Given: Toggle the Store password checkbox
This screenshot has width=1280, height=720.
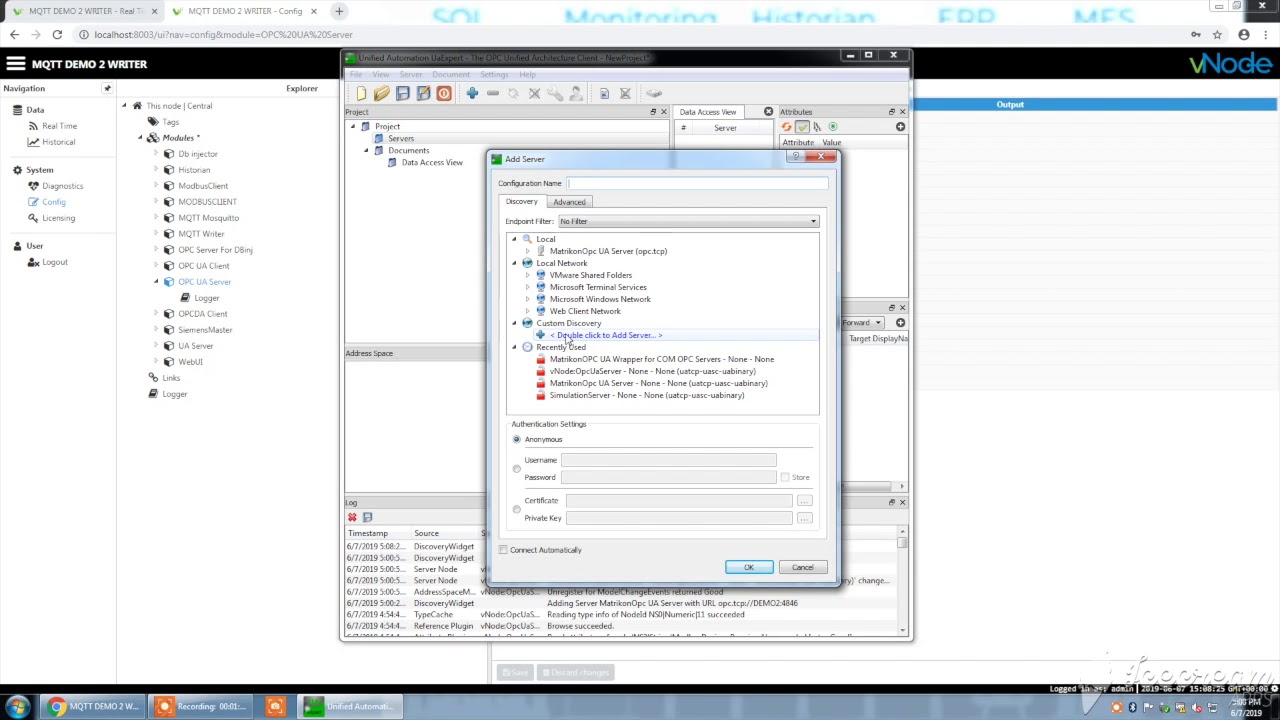Looking at the screenshot, I should pos(785,478).
